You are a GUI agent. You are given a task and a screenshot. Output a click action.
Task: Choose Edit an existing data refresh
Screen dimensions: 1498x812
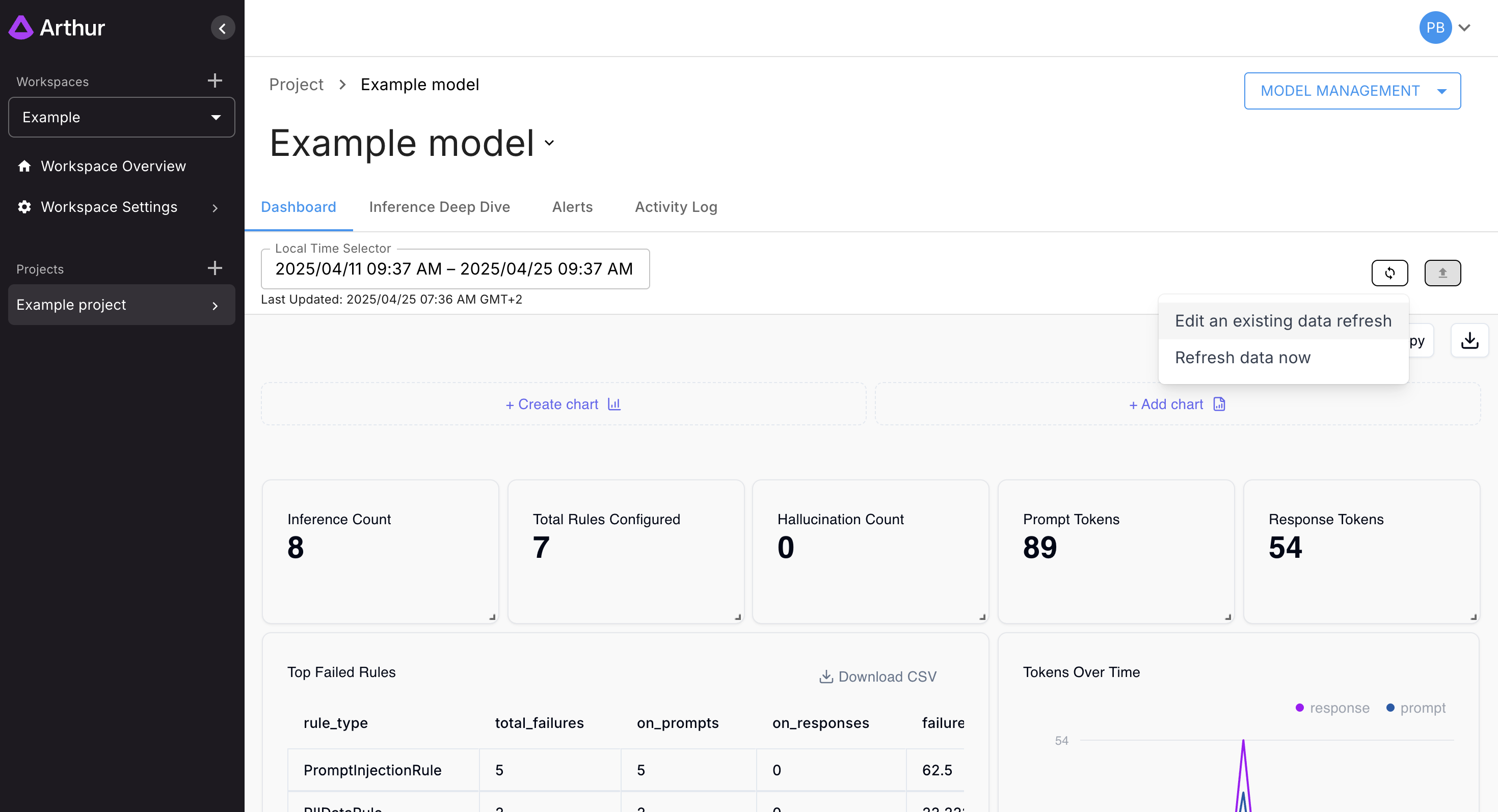[1283, 321]
